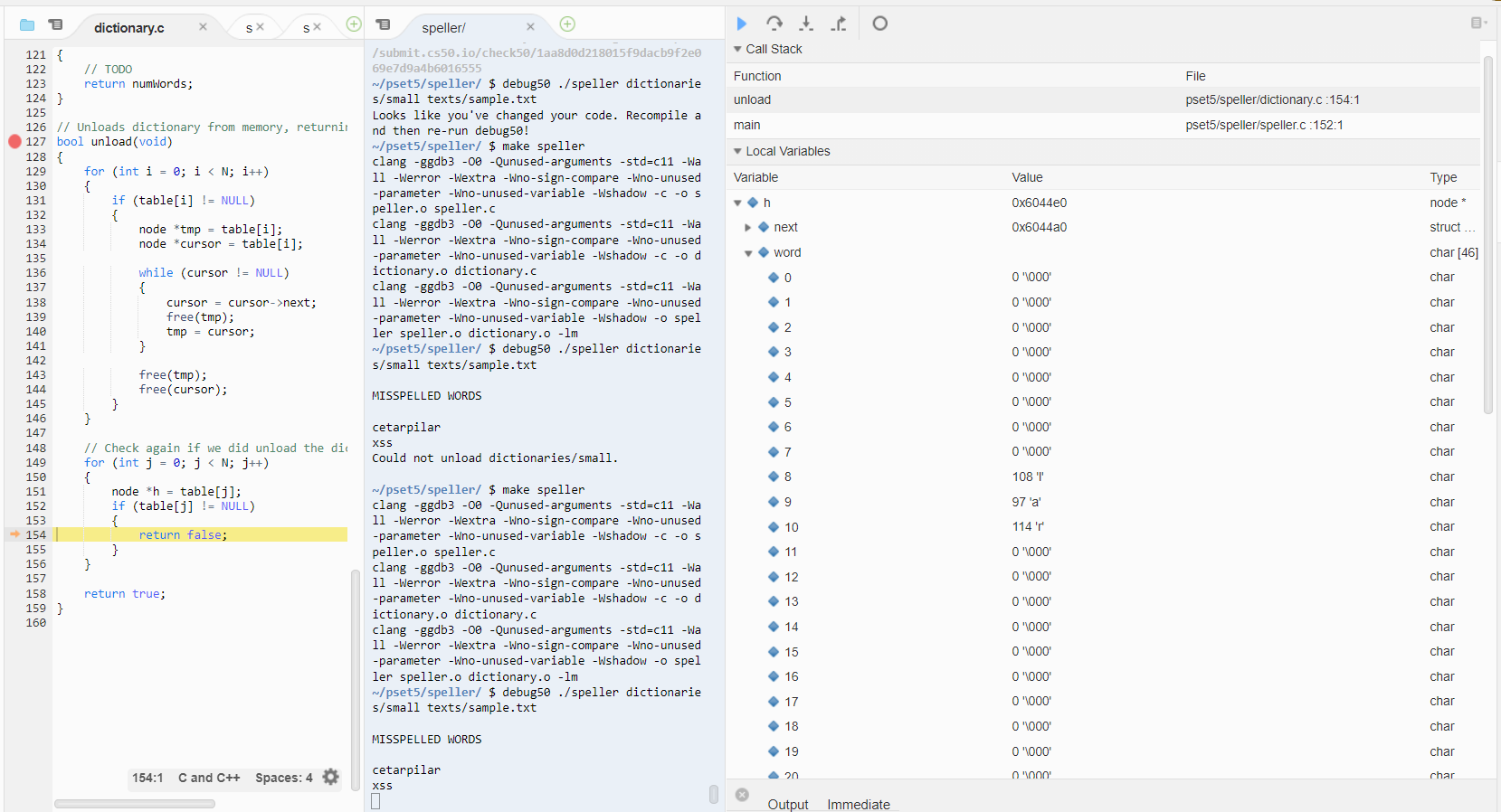
Task: Remove the breakpoint on line 127
Action: (14, 141)
